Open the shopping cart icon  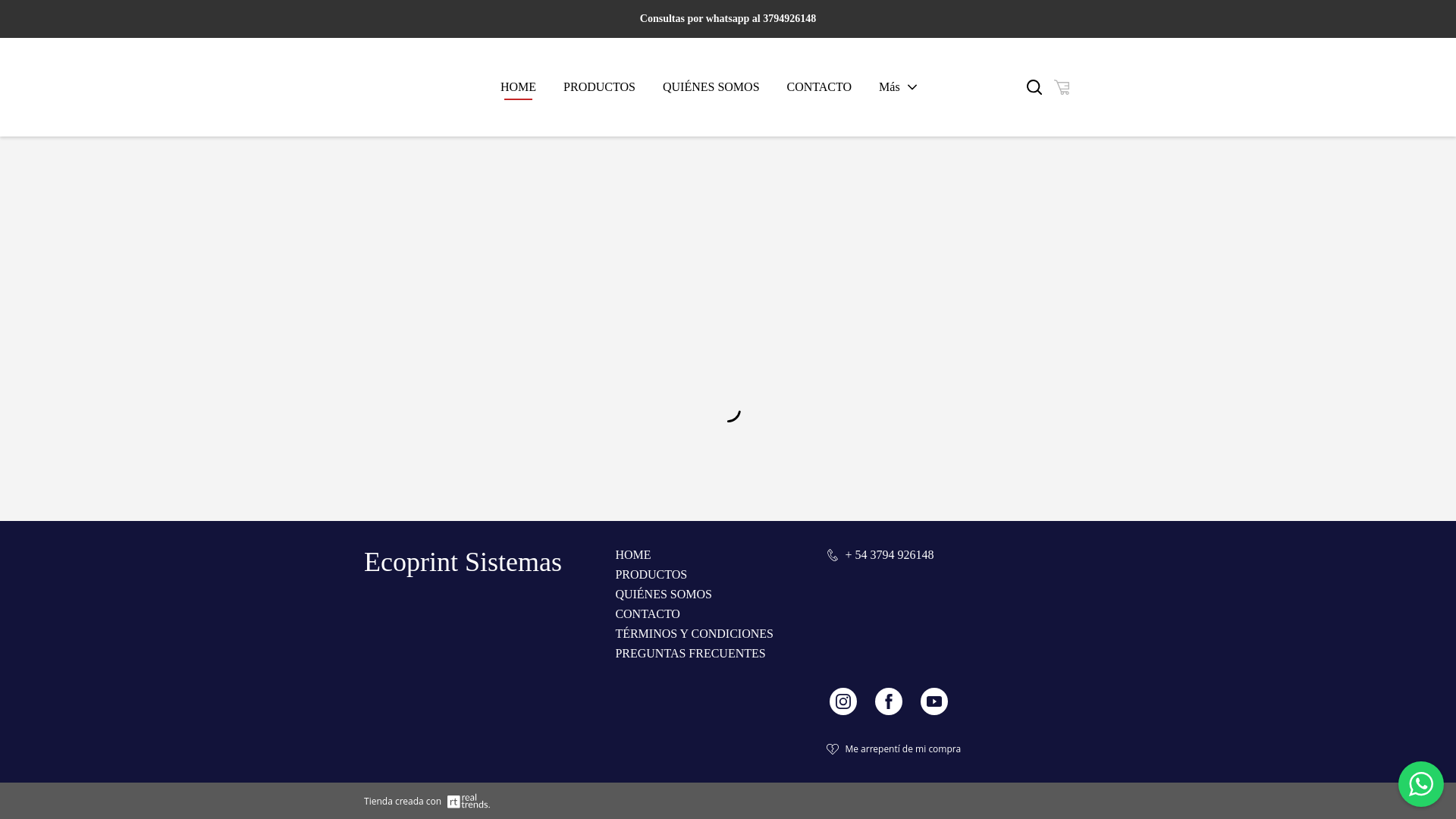(x=1062, y=87)
